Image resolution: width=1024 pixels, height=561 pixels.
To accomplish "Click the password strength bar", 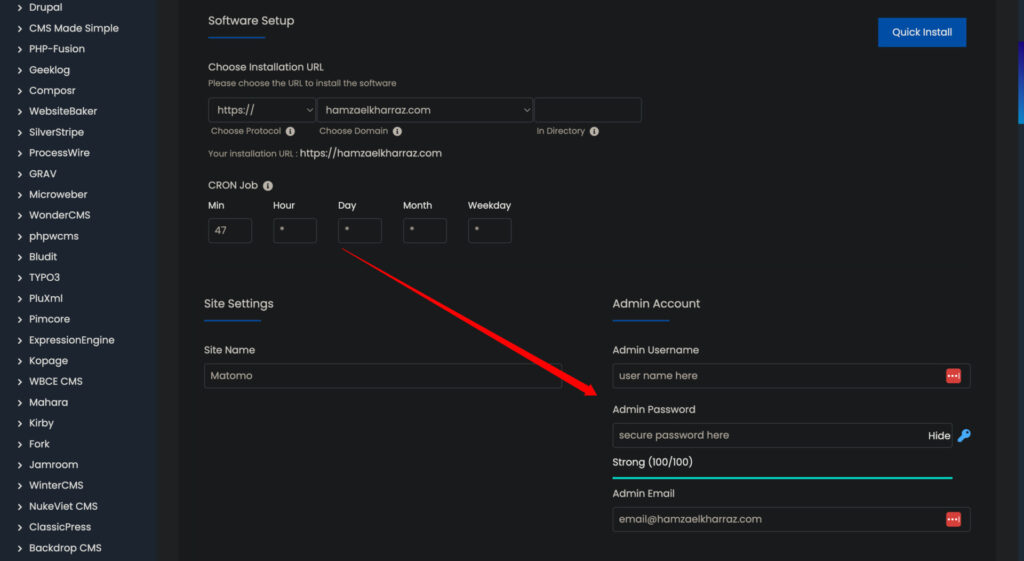I will click(782, 478).
